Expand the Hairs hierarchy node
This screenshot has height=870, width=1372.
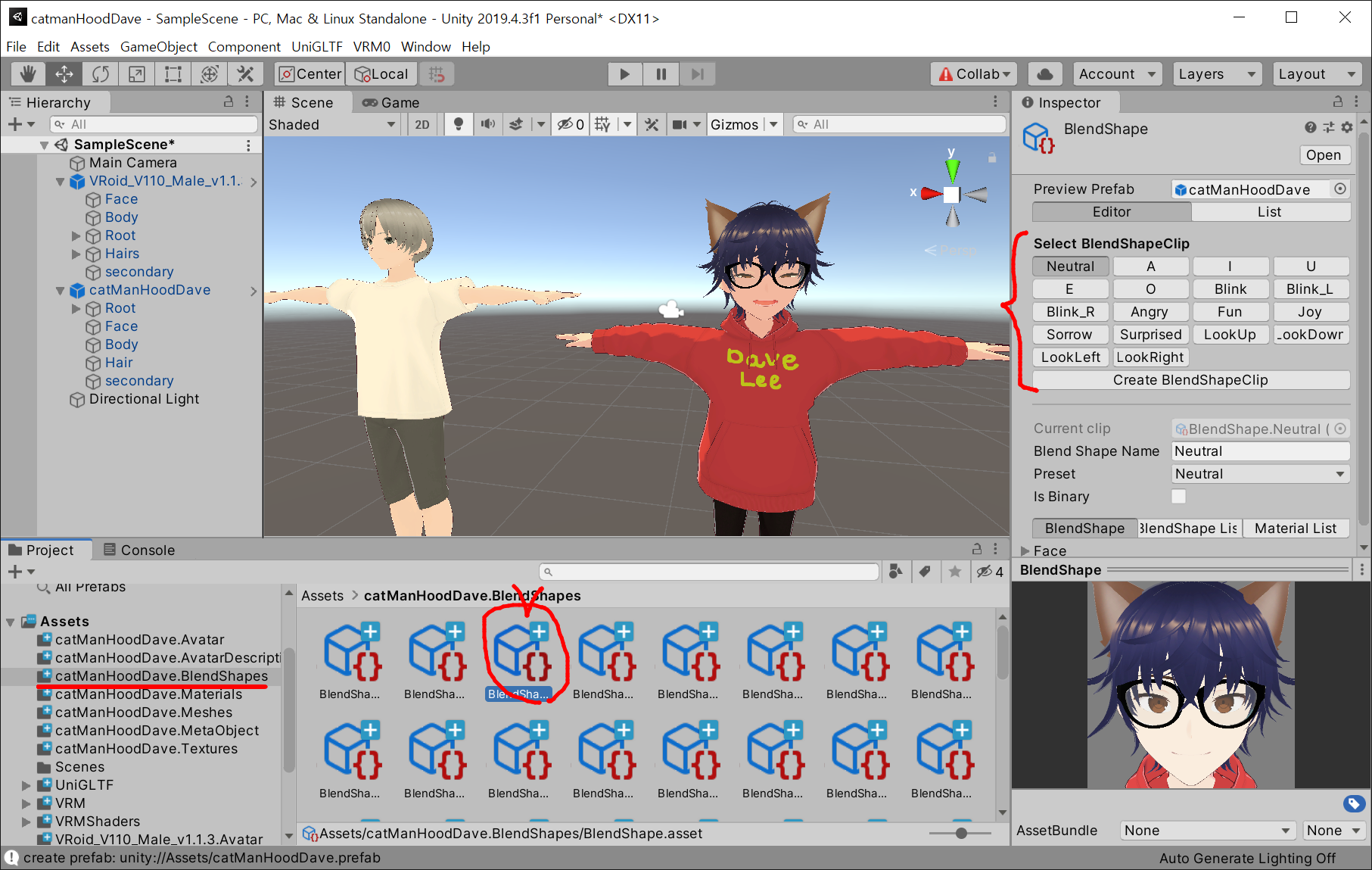pyautogui.click(x=76, y=254)
